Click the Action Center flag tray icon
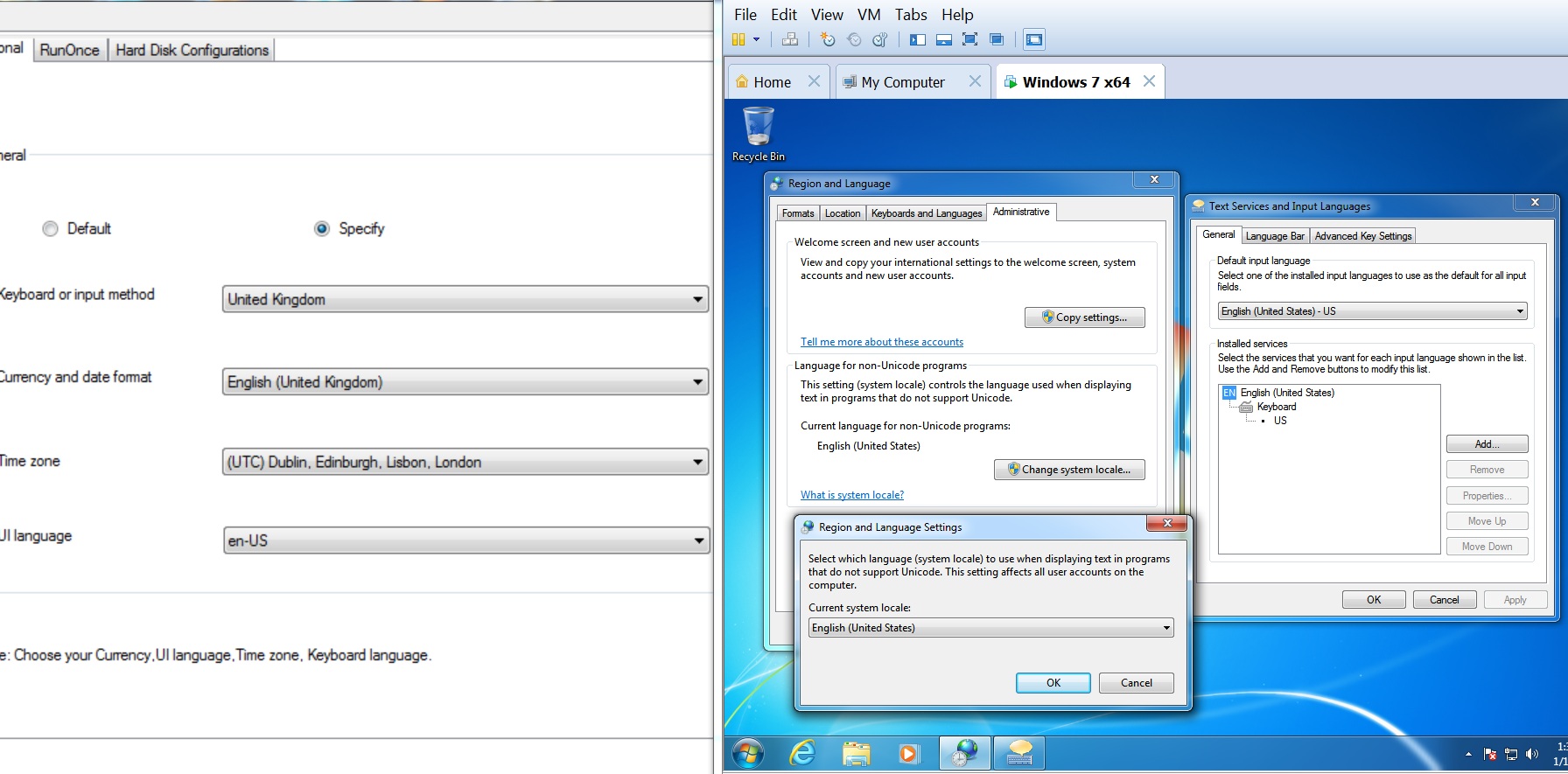Viewport: 1568px width, 774px height. (x=1490, y=754)
